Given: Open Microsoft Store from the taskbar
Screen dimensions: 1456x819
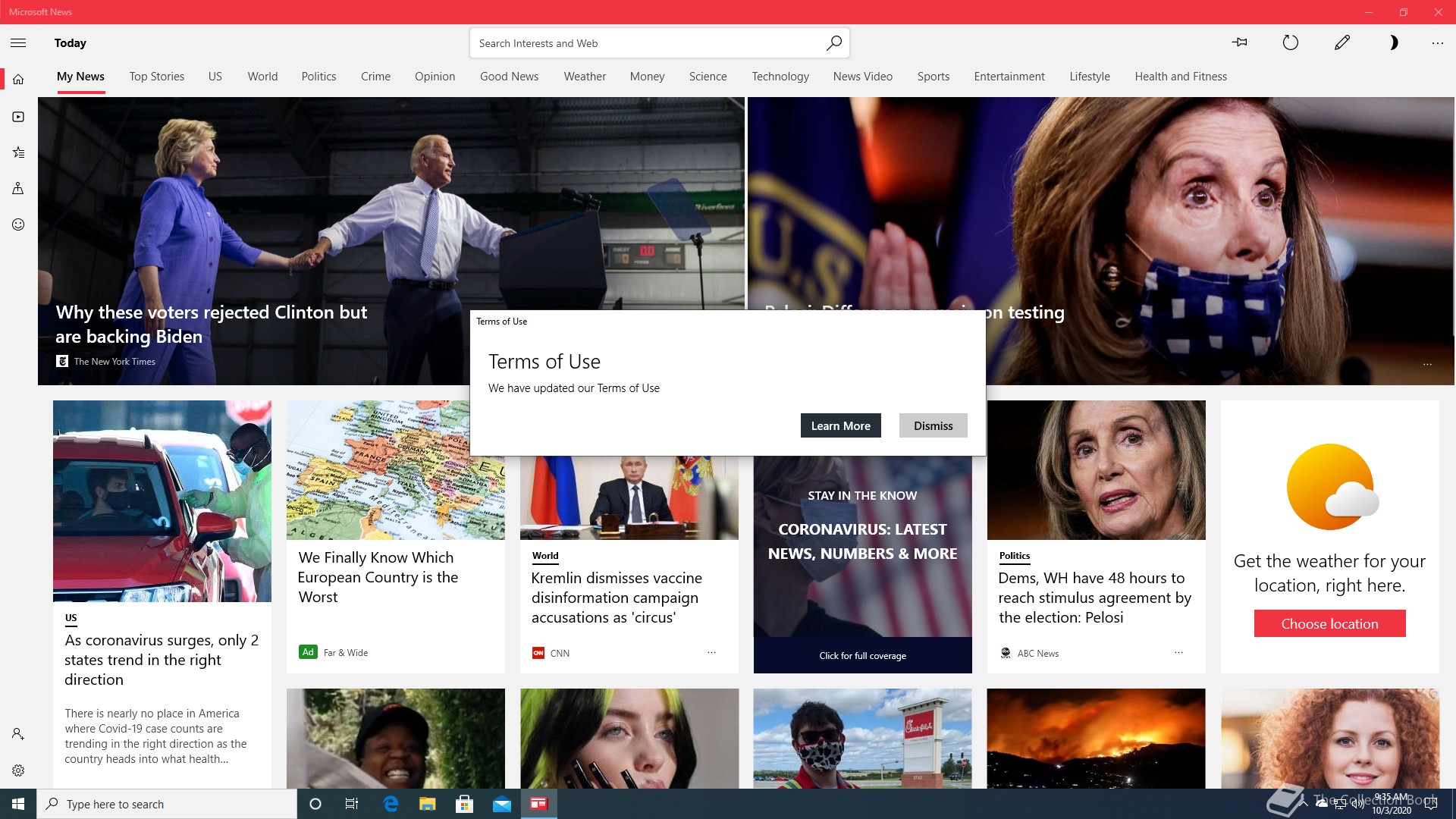Looking at the screenshot, I should (x=464, y=804).
